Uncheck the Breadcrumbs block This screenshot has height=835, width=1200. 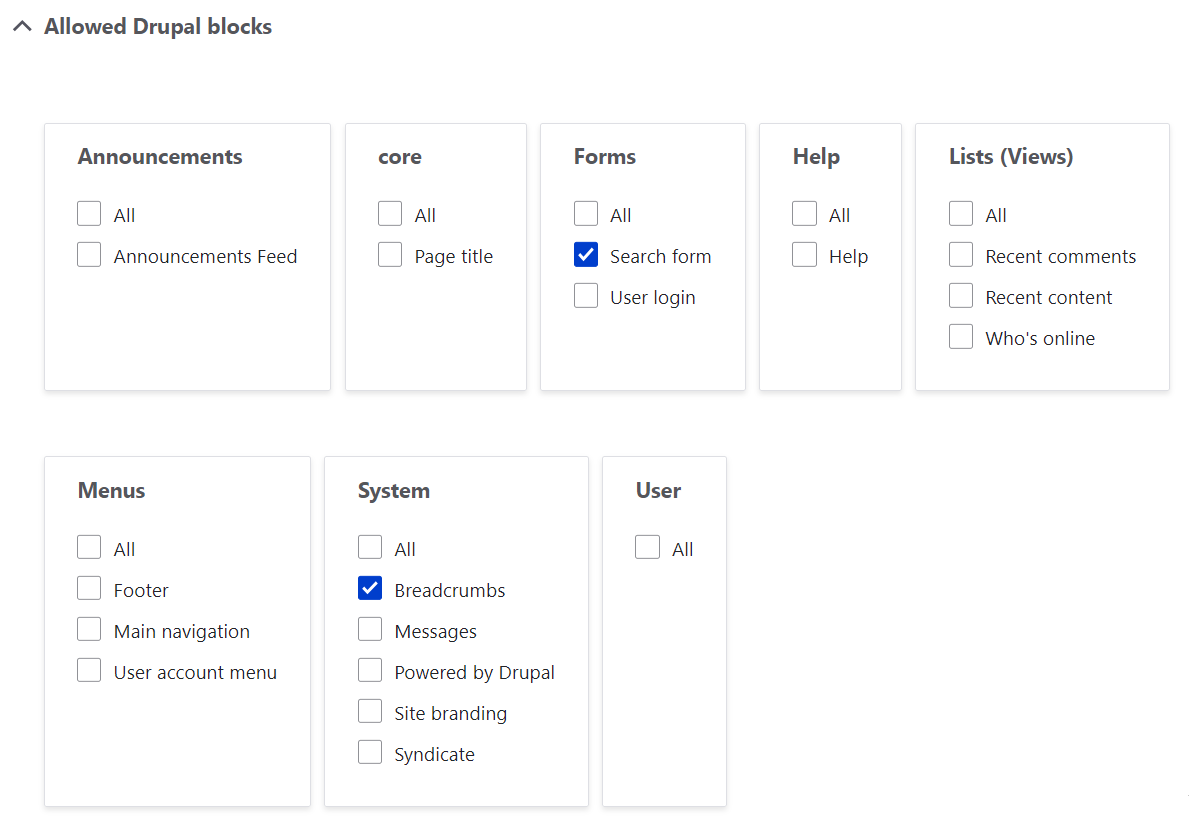point(370,588)
